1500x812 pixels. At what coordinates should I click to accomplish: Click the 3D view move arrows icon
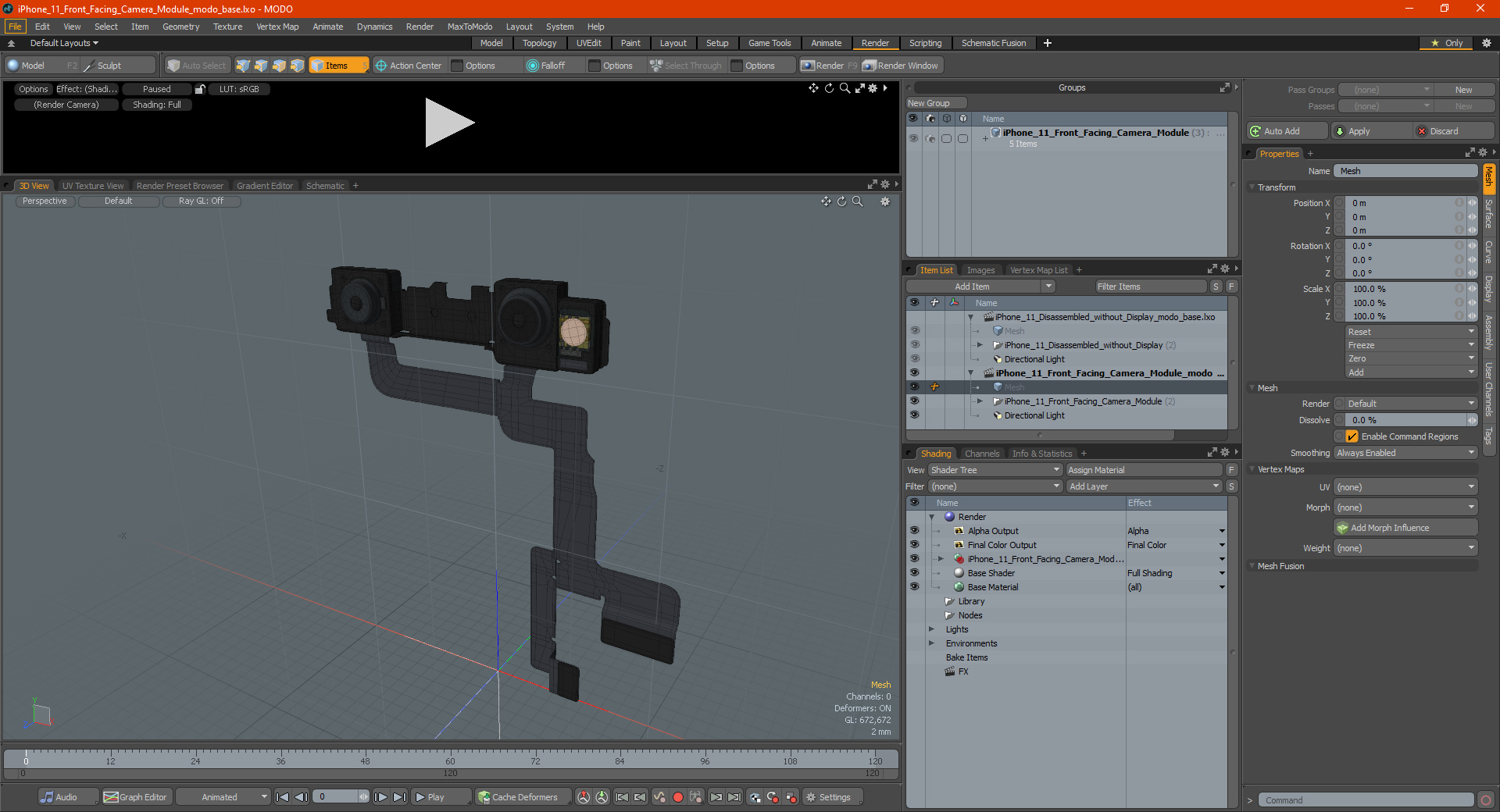tap(826, 201)
